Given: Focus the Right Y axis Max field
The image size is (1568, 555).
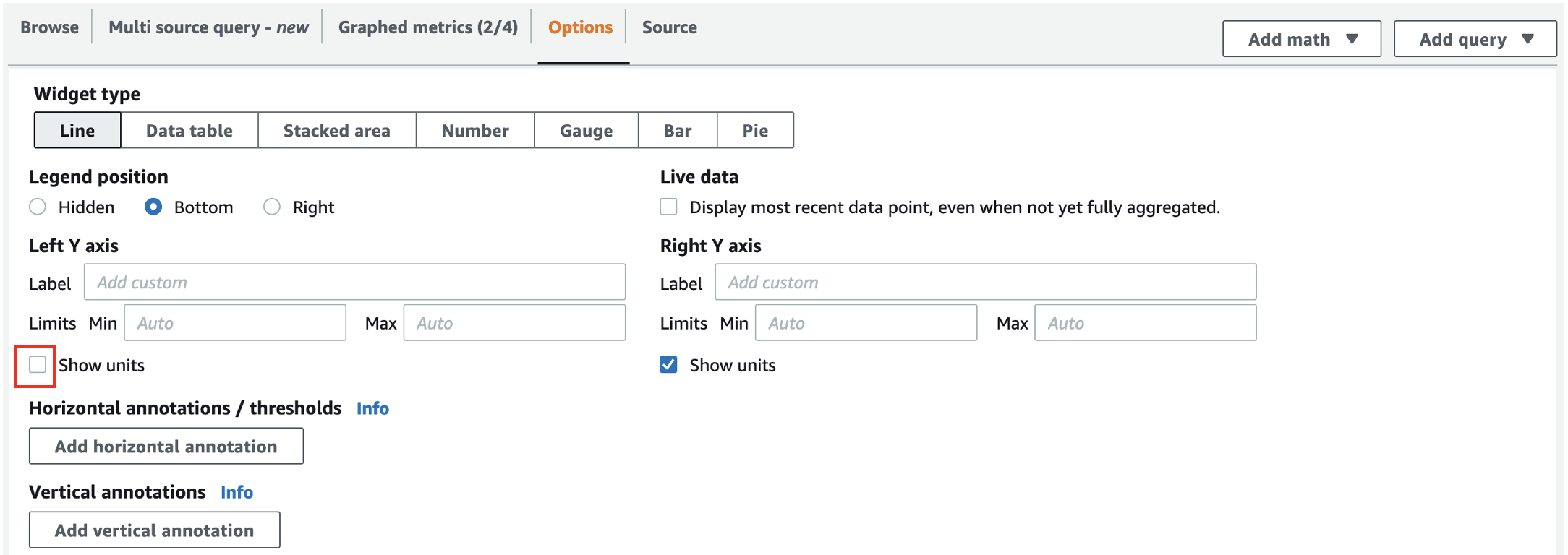Looking at the screenshot, I should (x=1145, y=323).
